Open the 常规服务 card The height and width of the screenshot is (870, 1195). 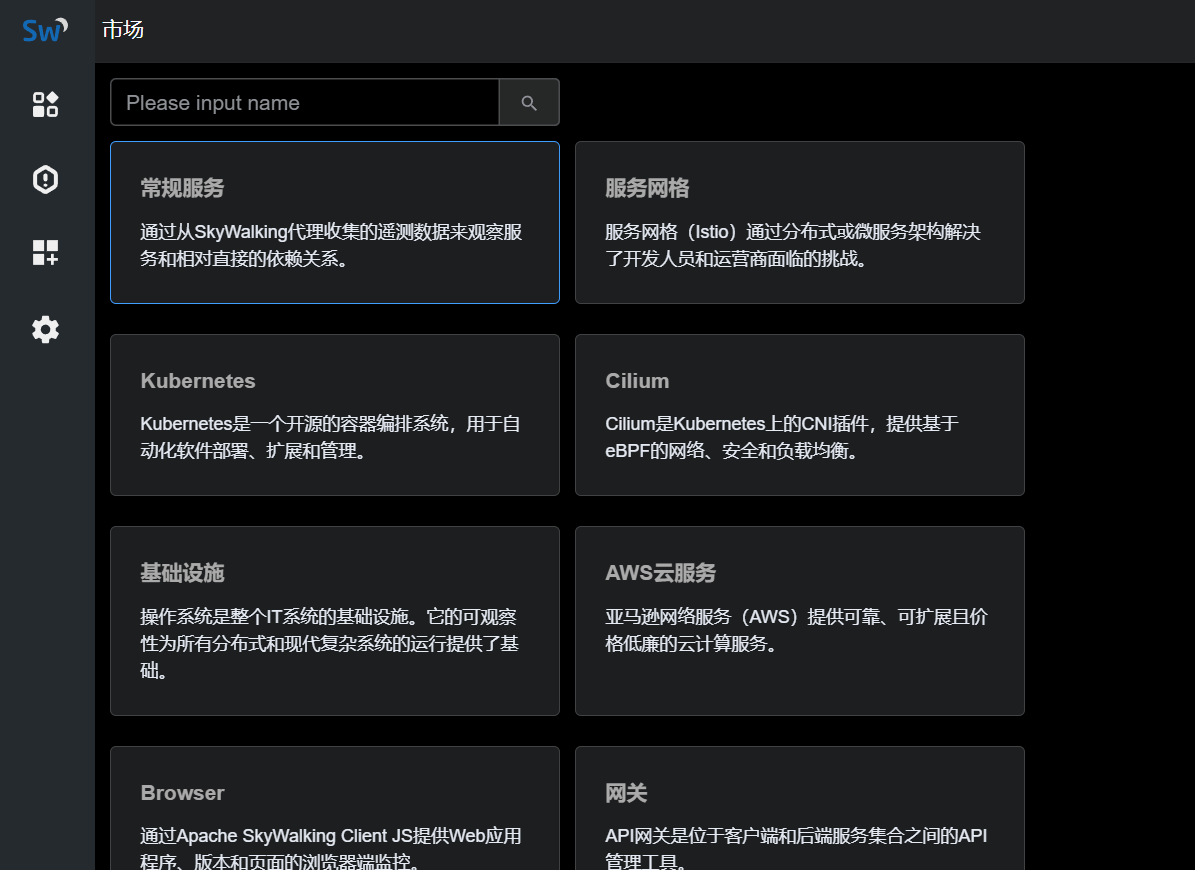(335, 222)
